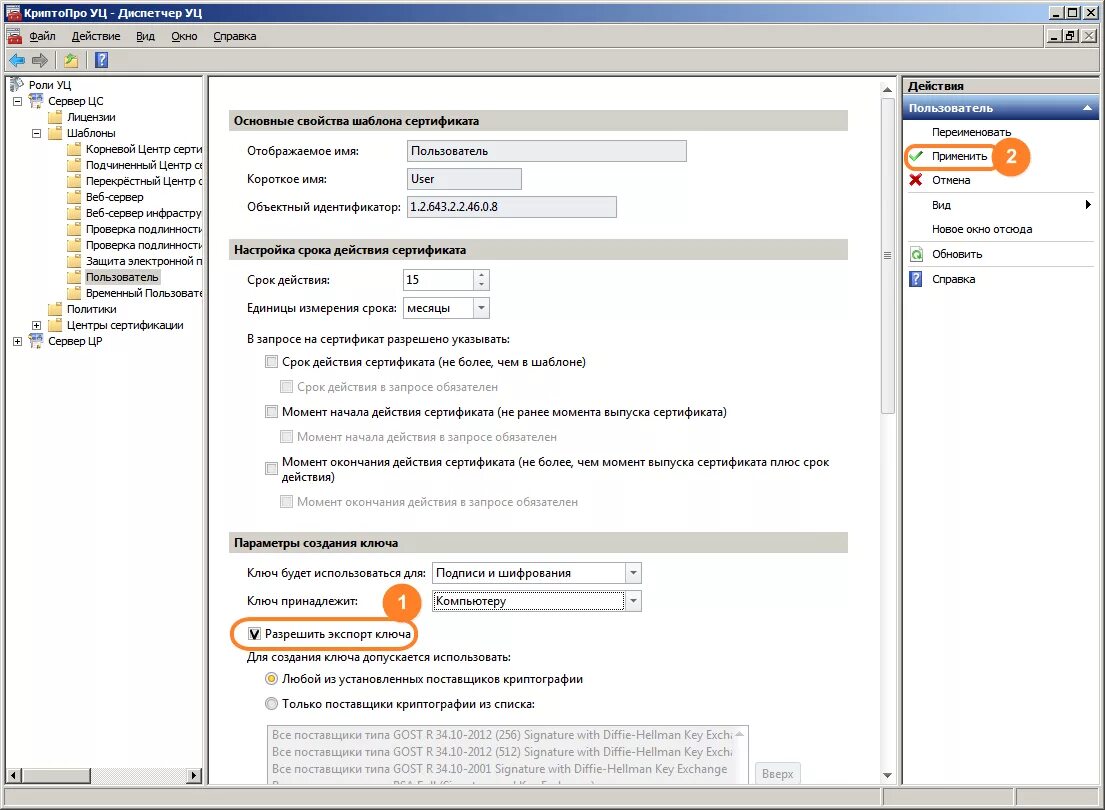Click the Back arrow toolbar icon
Image resolution: width=1105 pixels, height=810 pixels.
[17, 61]
